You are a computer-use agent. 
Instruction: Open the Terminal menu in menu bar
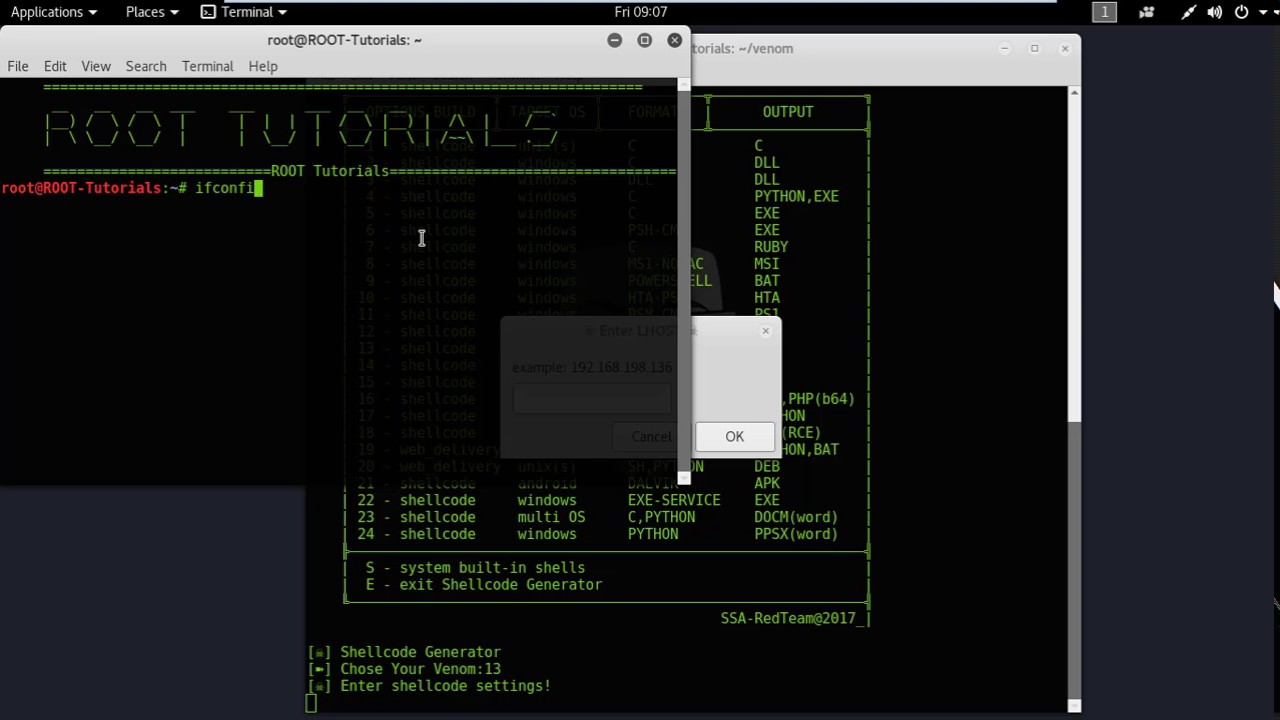click(208, 66)
